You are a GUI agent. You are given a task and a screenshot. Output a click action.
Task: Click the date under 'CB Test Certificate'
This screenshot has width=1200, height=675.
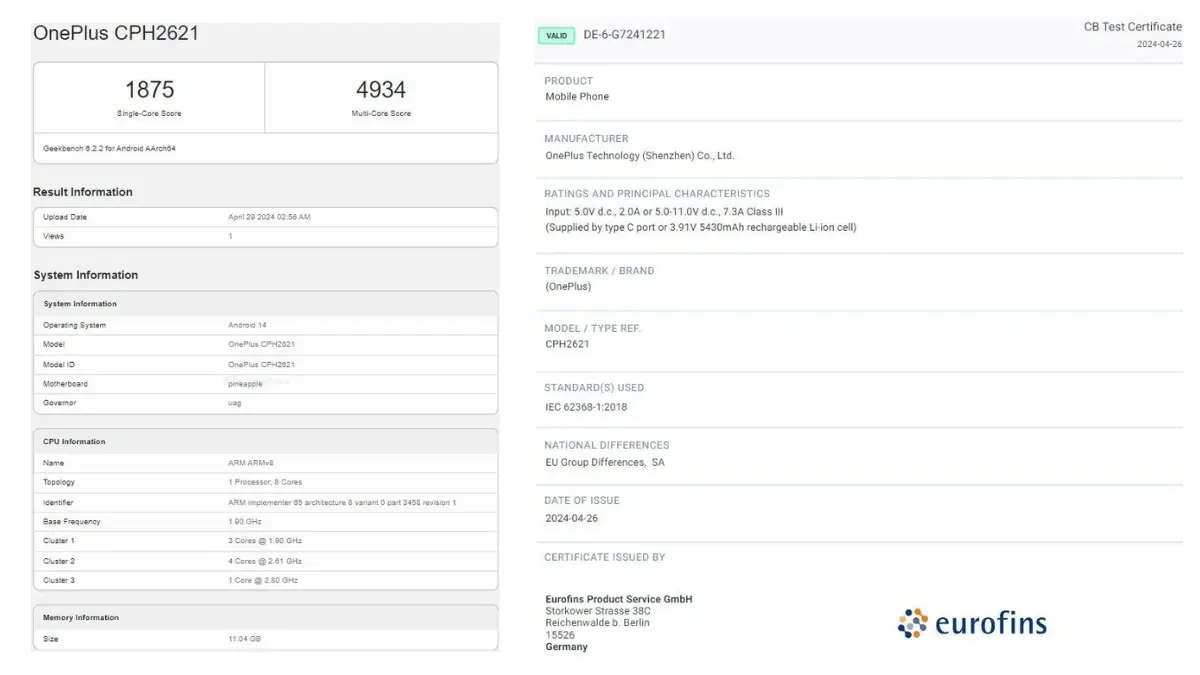(1159, 44)
